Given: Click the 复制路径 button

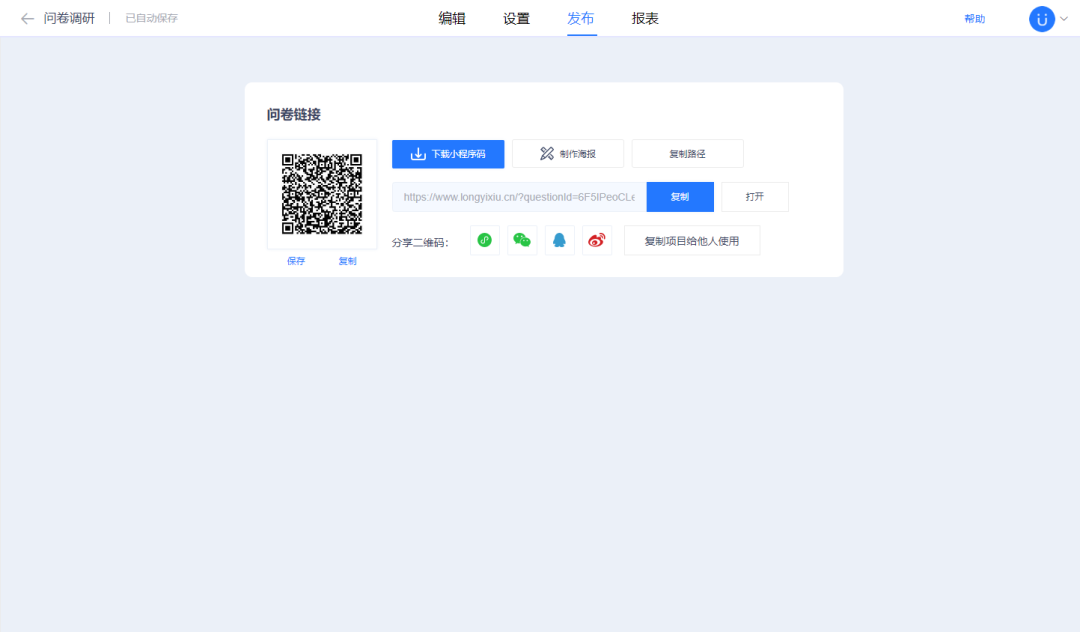Looking at the screenshot, I should [687, 154].
